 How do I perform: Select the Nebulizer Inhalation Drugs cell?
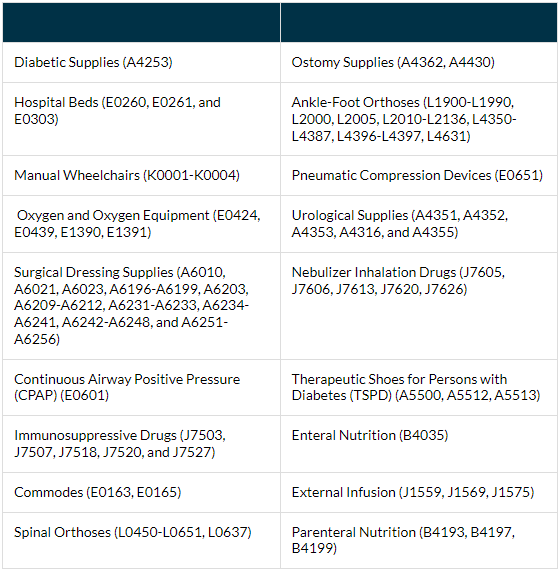419,306
